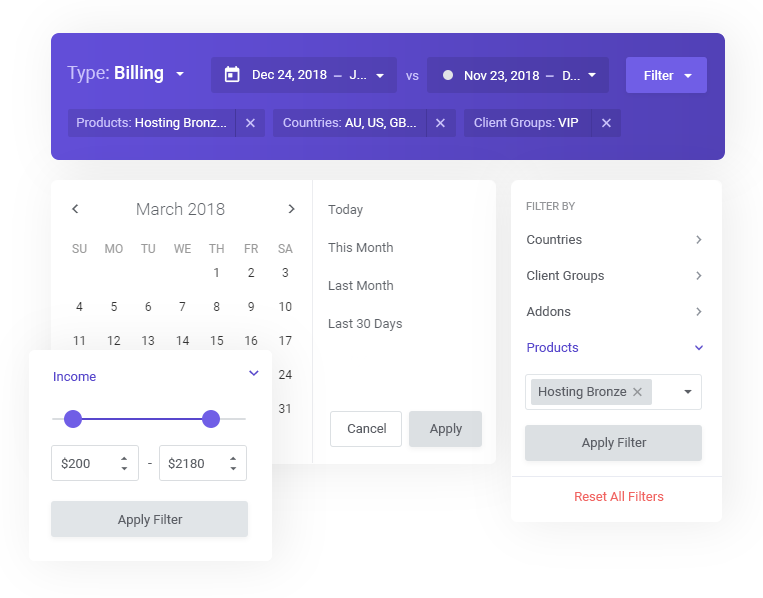The height and width of the screenshot is (598, 763).
Task: Select March 31 in calendar
Action: (285, 409)
